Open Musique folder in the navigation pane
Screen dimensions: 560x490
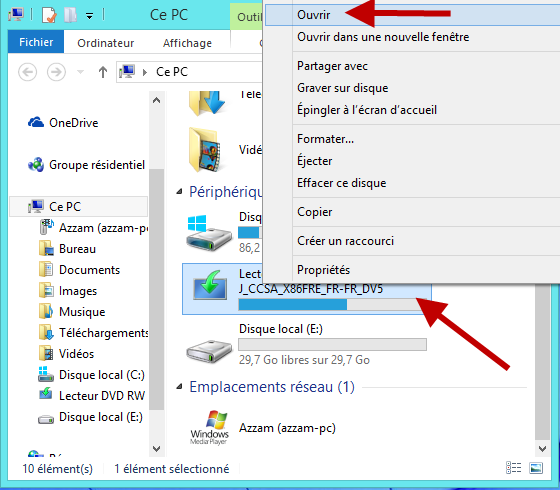[72, 312]
